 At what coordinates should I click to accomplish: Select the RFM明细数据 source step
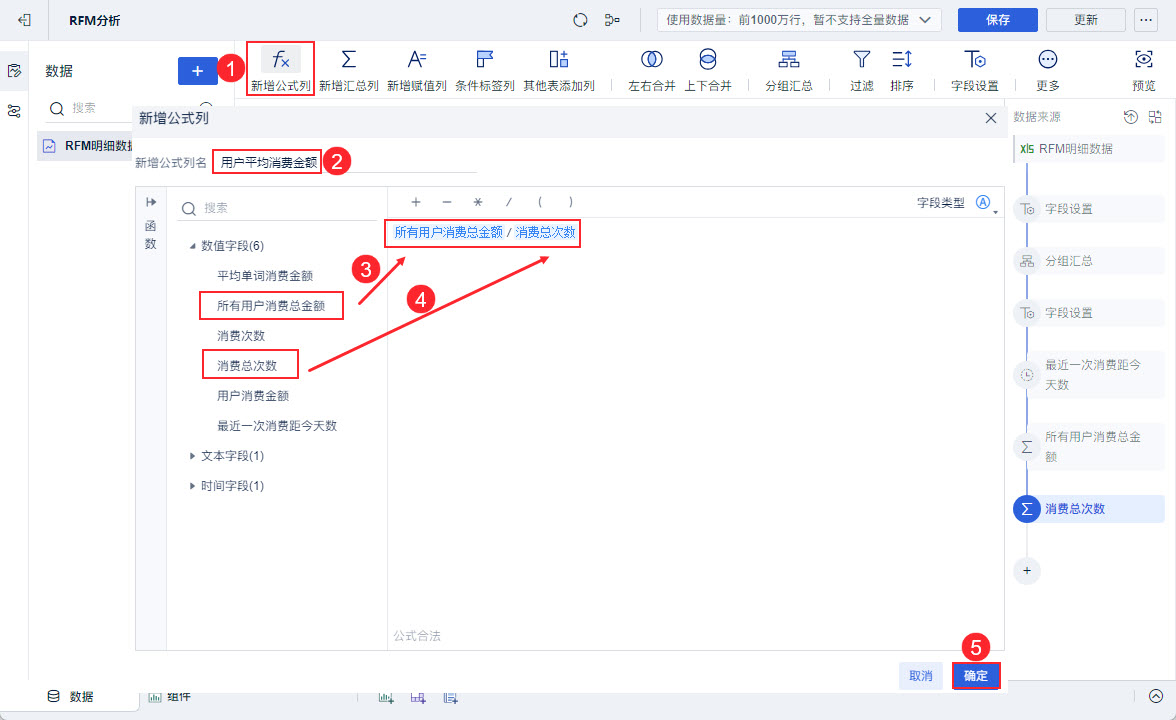coord(1089,148)
